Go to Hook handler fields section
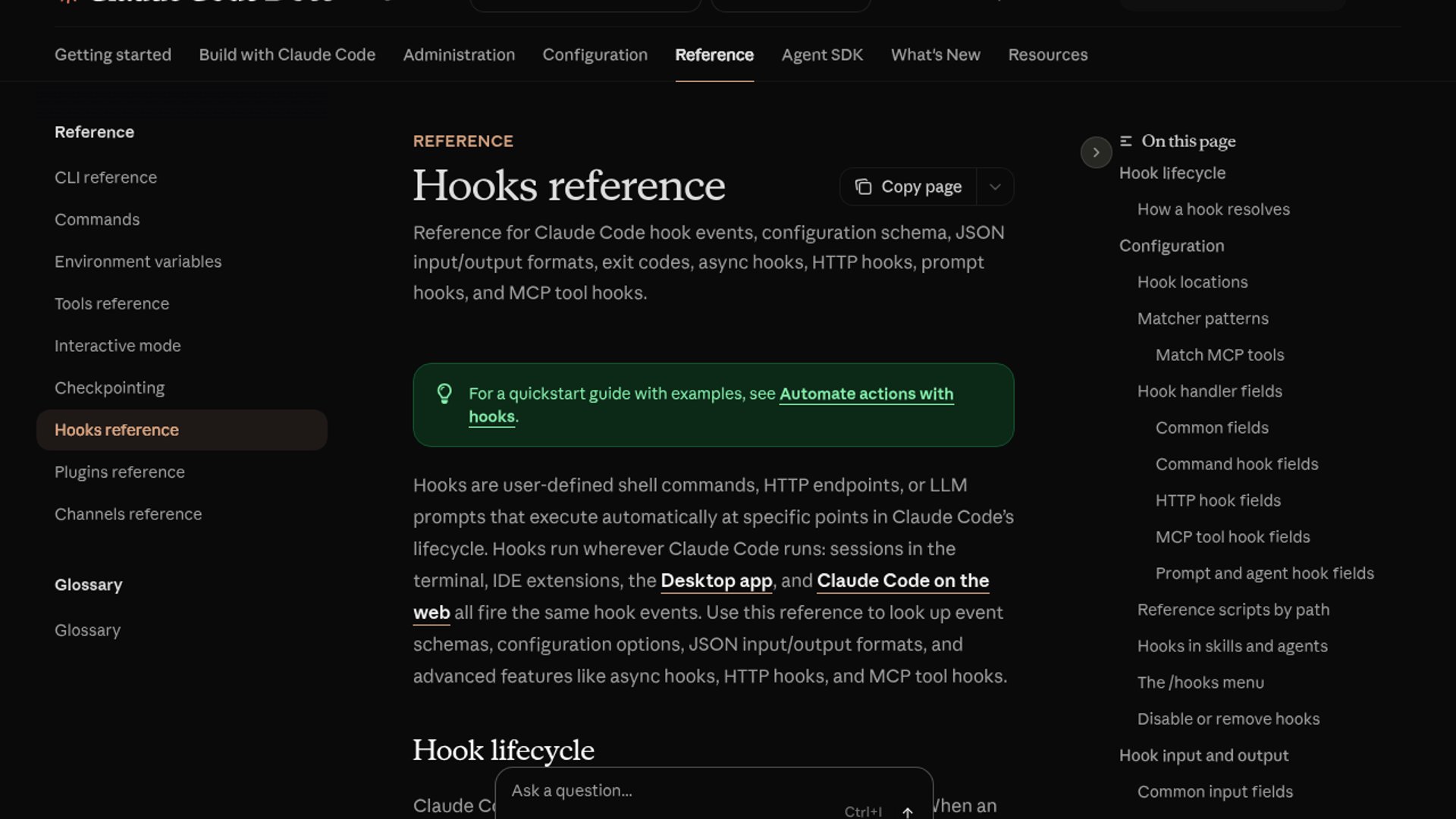The height and width of the screenshot is (819, 1456). pos(1210,391)
